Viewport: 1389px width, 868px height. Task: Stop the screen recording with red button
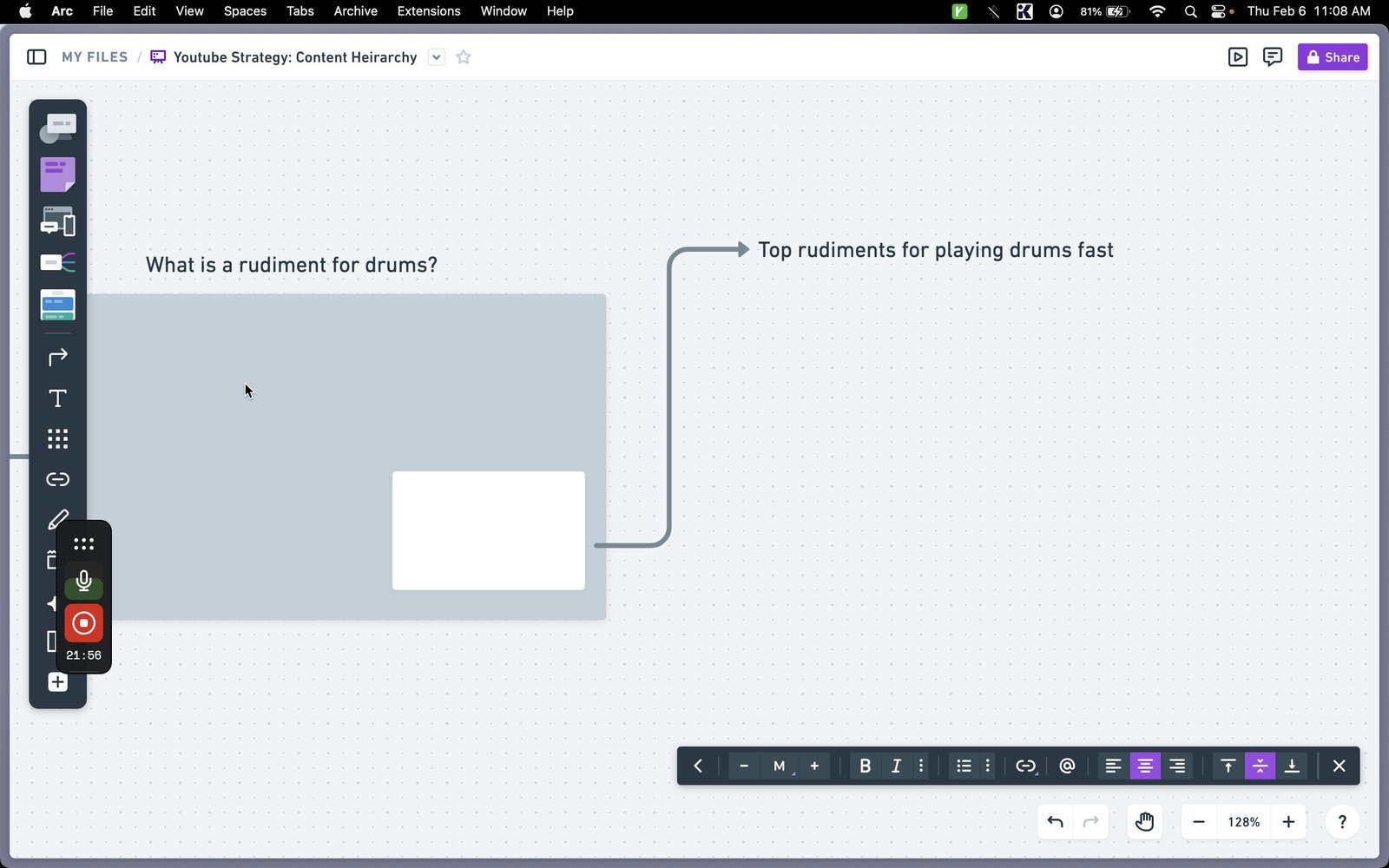pyautogui.click(x=83, y=622)
